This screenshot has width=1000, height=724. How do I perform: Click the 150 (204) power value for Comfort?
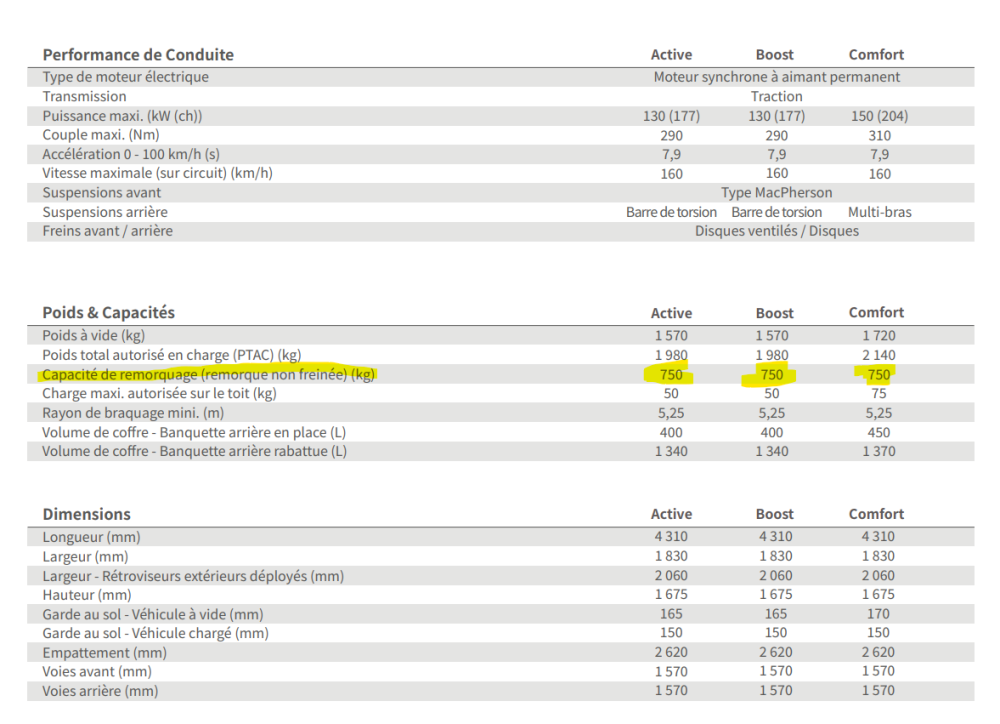click(879, 116)
